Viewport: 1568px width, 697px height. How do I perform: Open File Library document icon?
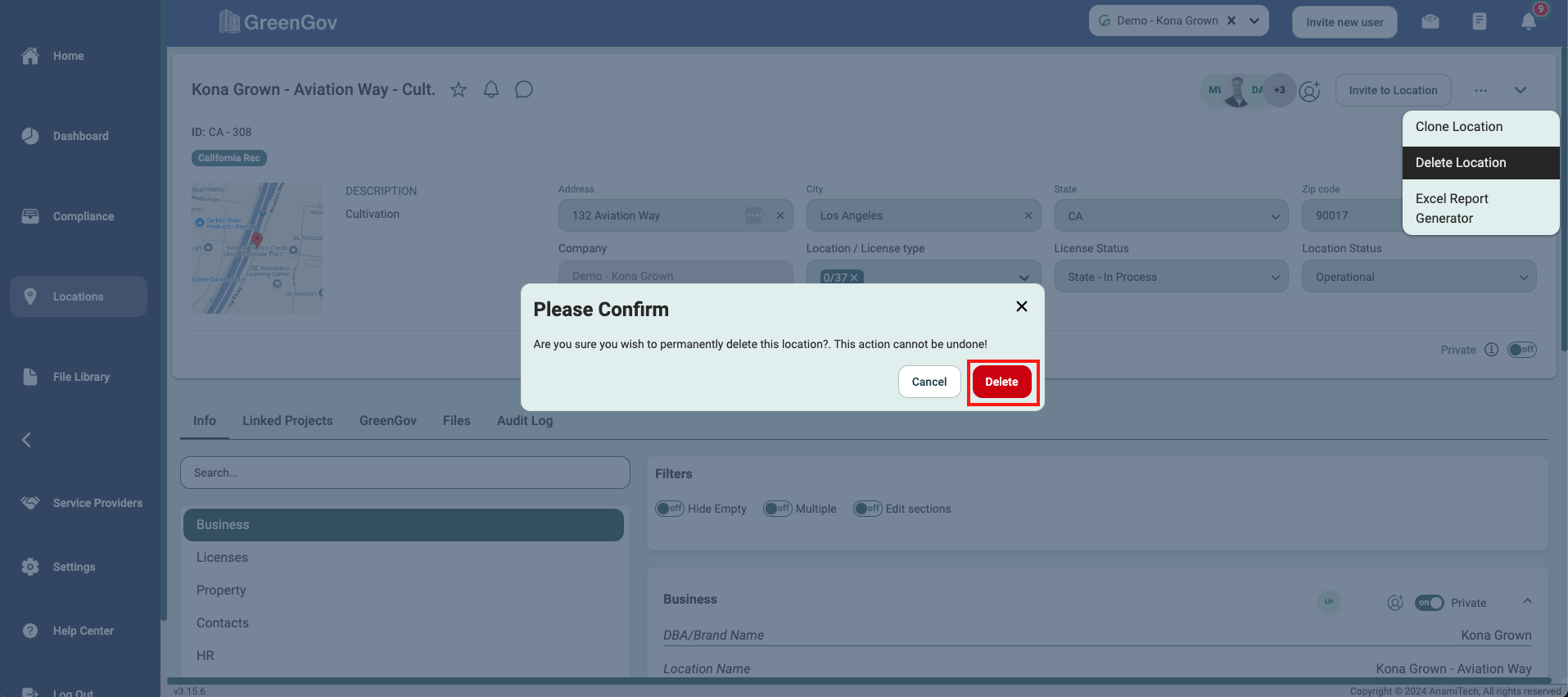(x=30, y=377)
